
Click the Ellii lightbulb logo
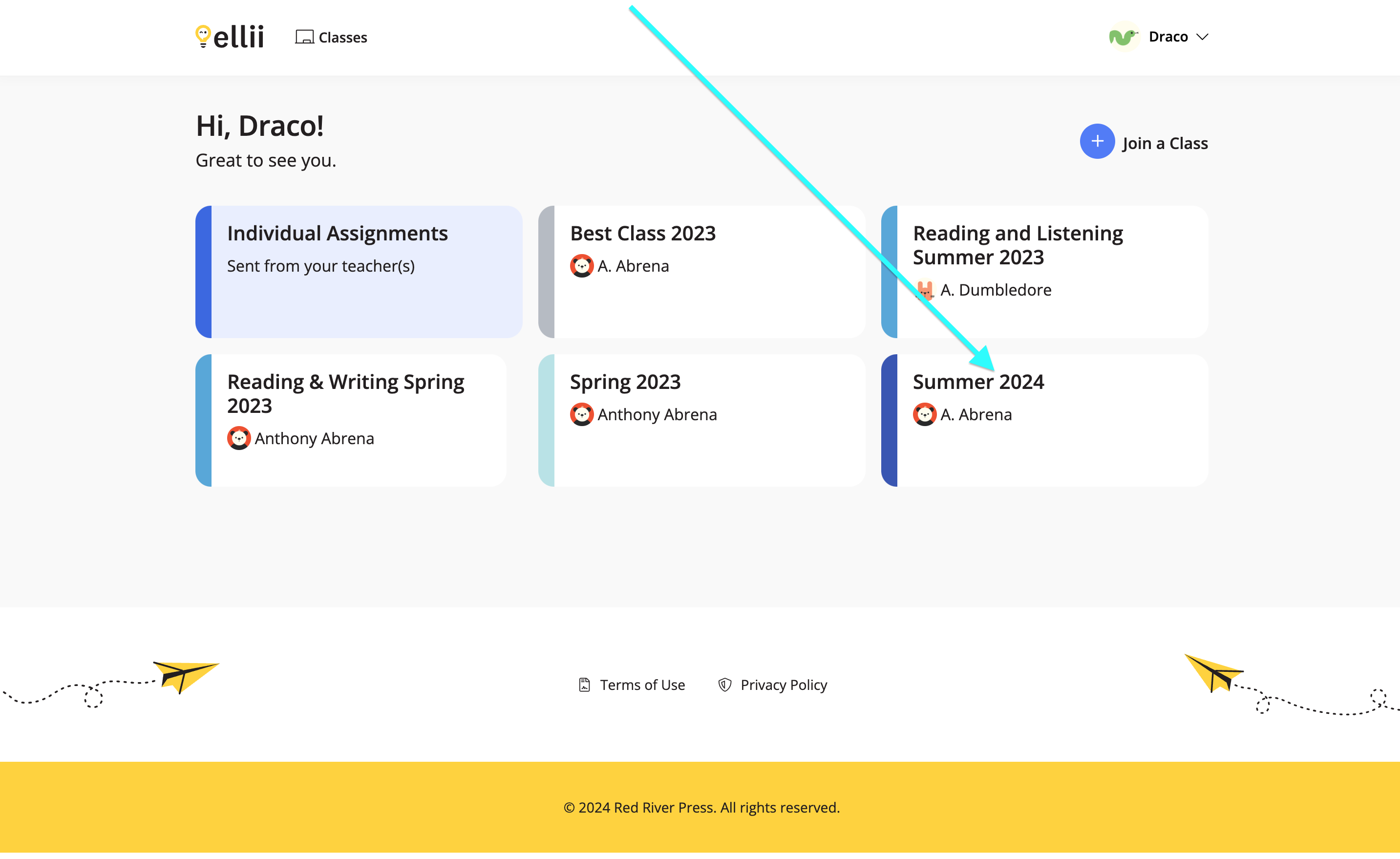tap(203, 36)
